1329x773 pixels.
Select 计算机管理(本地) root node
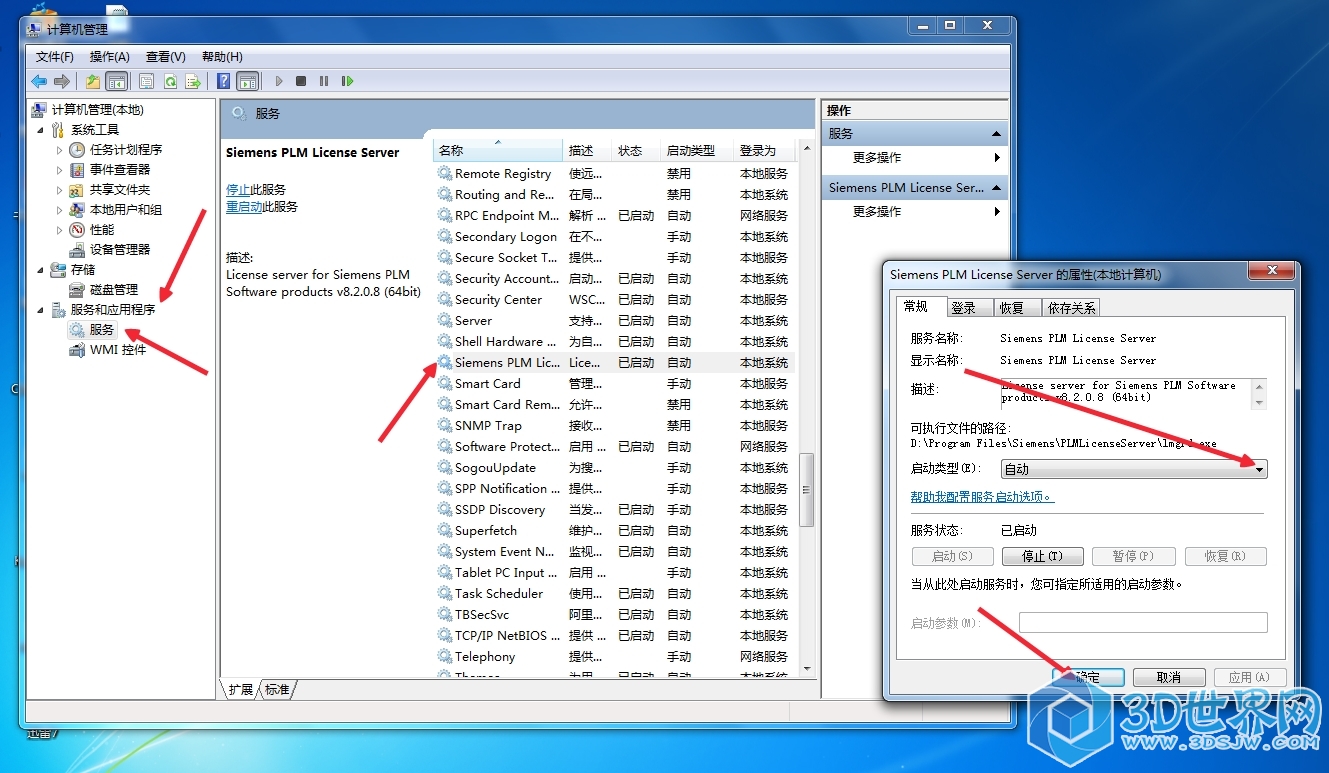(x=97, y=110)
